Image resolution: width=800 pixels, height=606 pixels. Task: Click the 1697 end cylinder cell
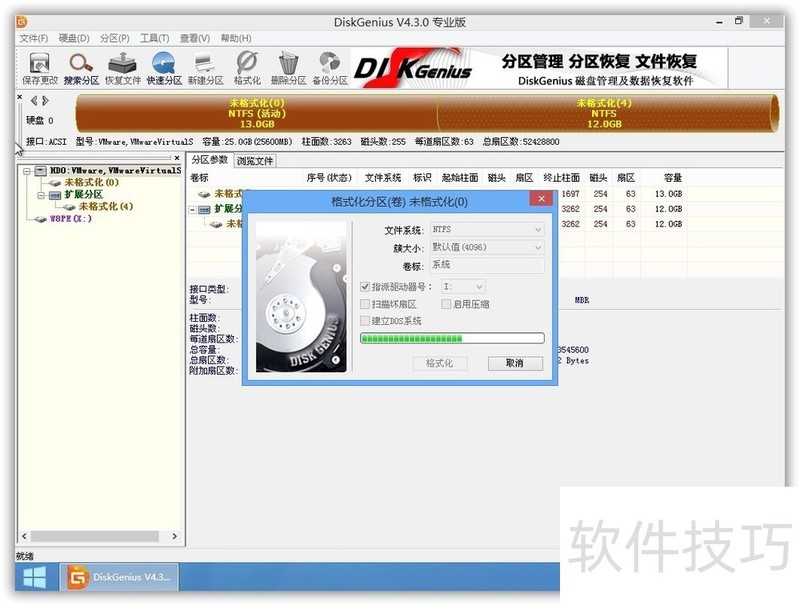[570, 194]
